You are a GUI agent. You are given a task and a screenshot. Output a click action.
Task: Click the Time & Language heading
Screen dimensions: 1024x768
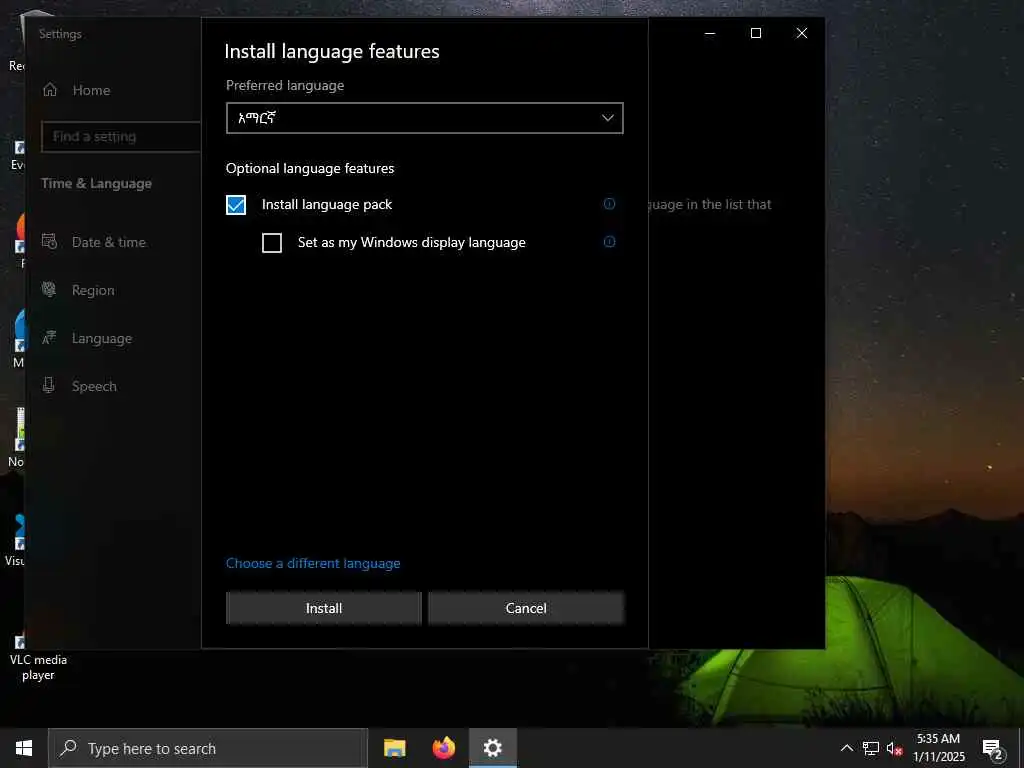tap(97, 184)
